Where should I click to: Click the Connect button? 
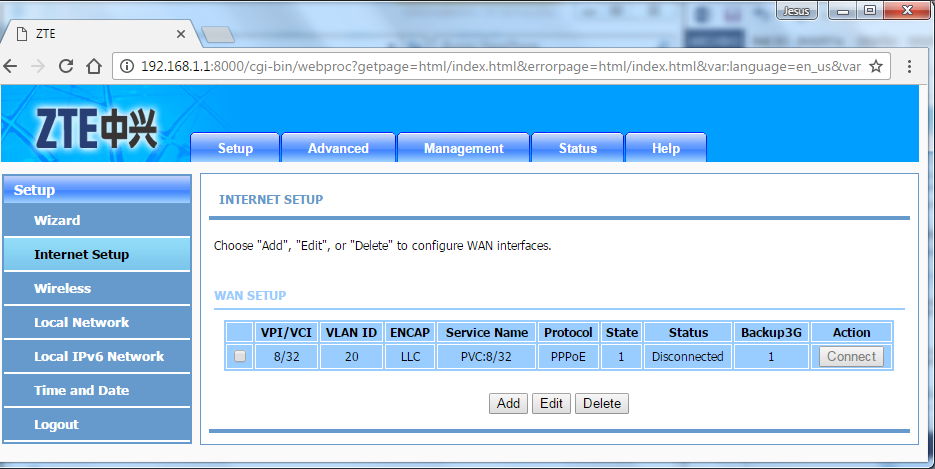(851, 356)
